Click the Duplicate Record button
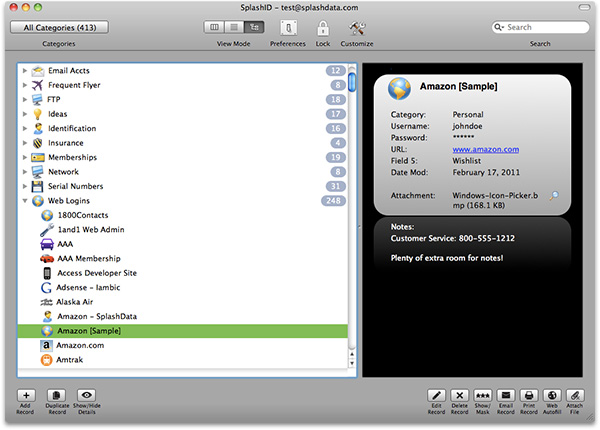This screenshot has height=430, width=600. (x=56, y=395)
